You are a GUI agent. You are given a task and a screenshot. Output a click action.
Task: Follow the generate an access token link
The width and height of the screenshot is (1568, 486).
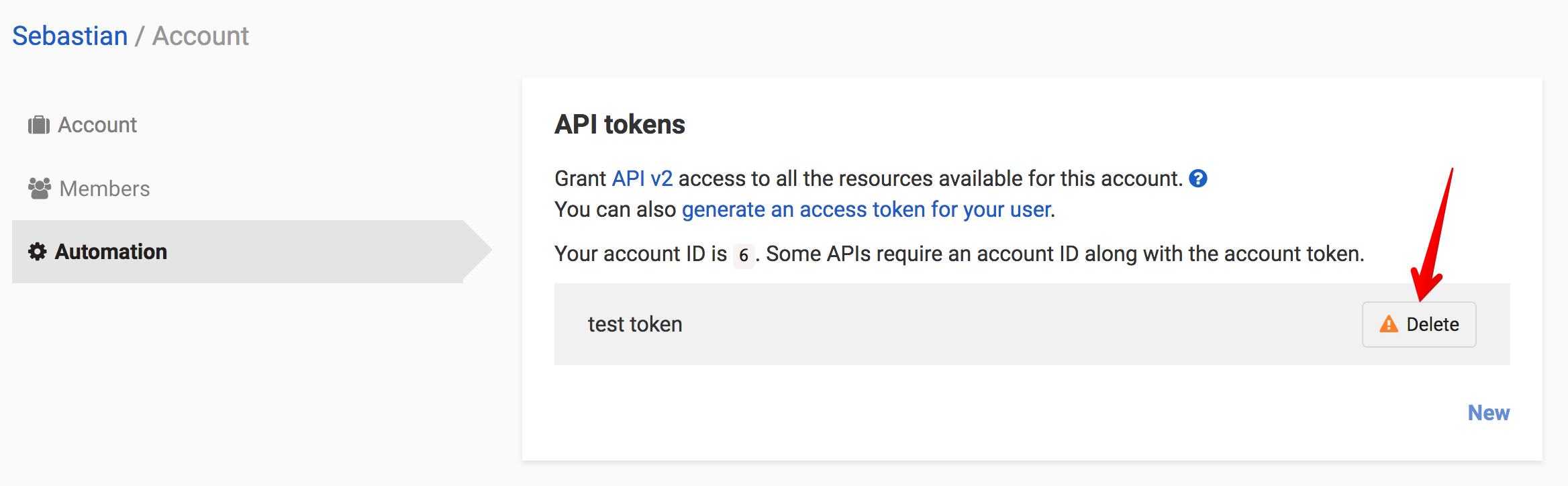866,210
